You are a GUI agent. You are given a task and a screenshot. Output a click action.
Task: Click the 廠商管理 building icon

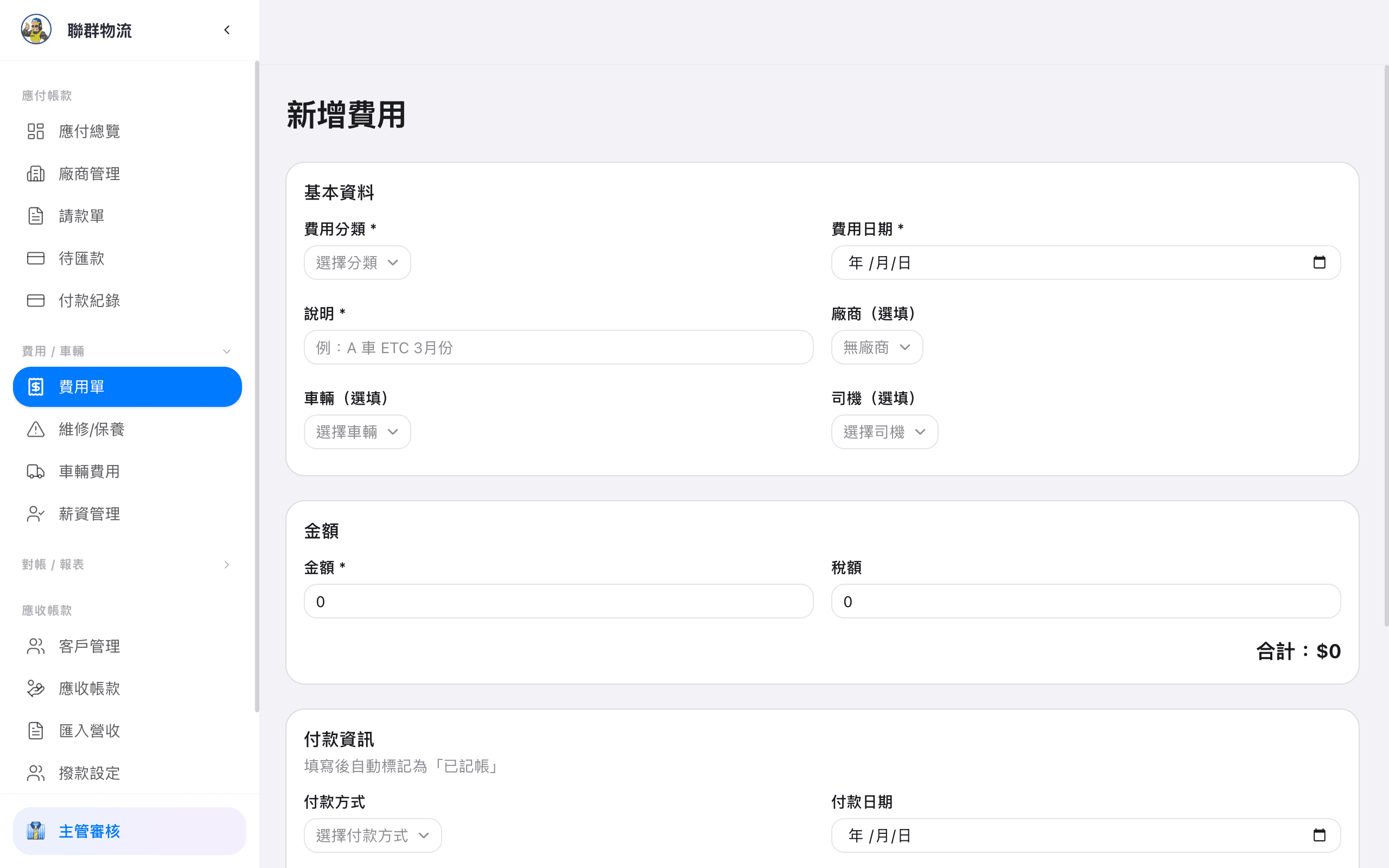(36, 174)
